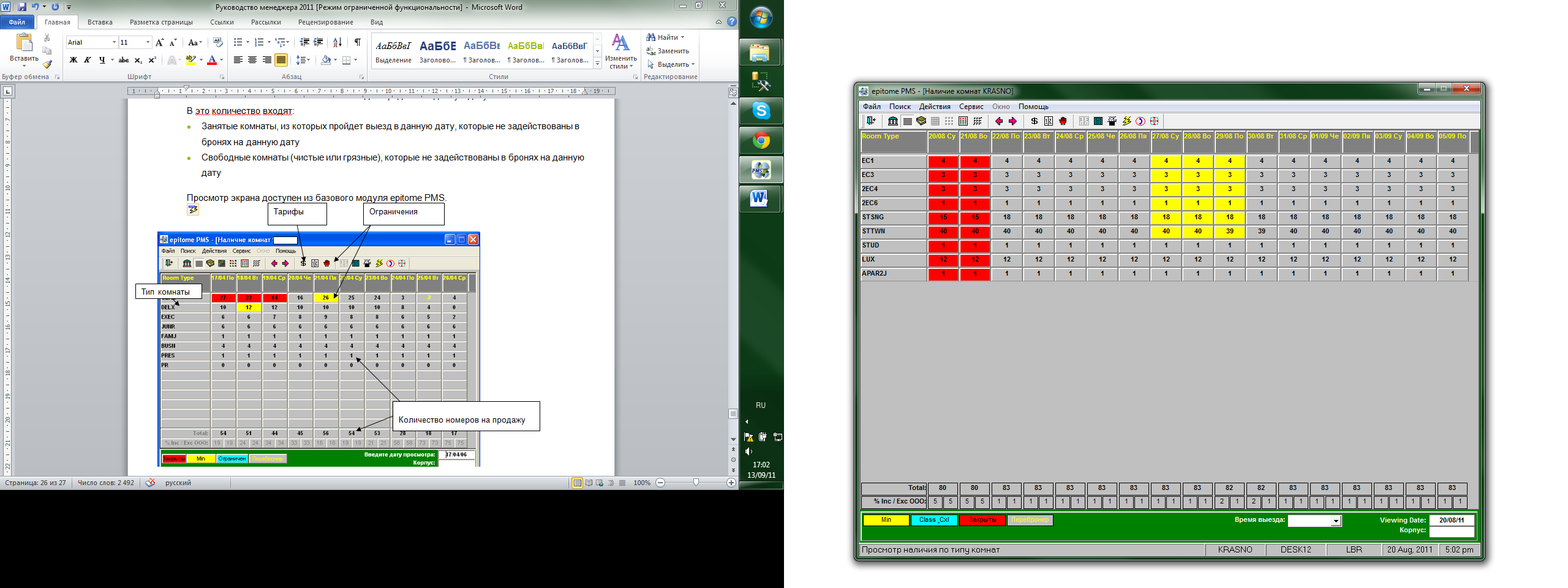The height and width of the screenshot is (588, 1568).
Task: Expand the Word styles gallery
Action: pyautogui.click(x=598, y=63)
